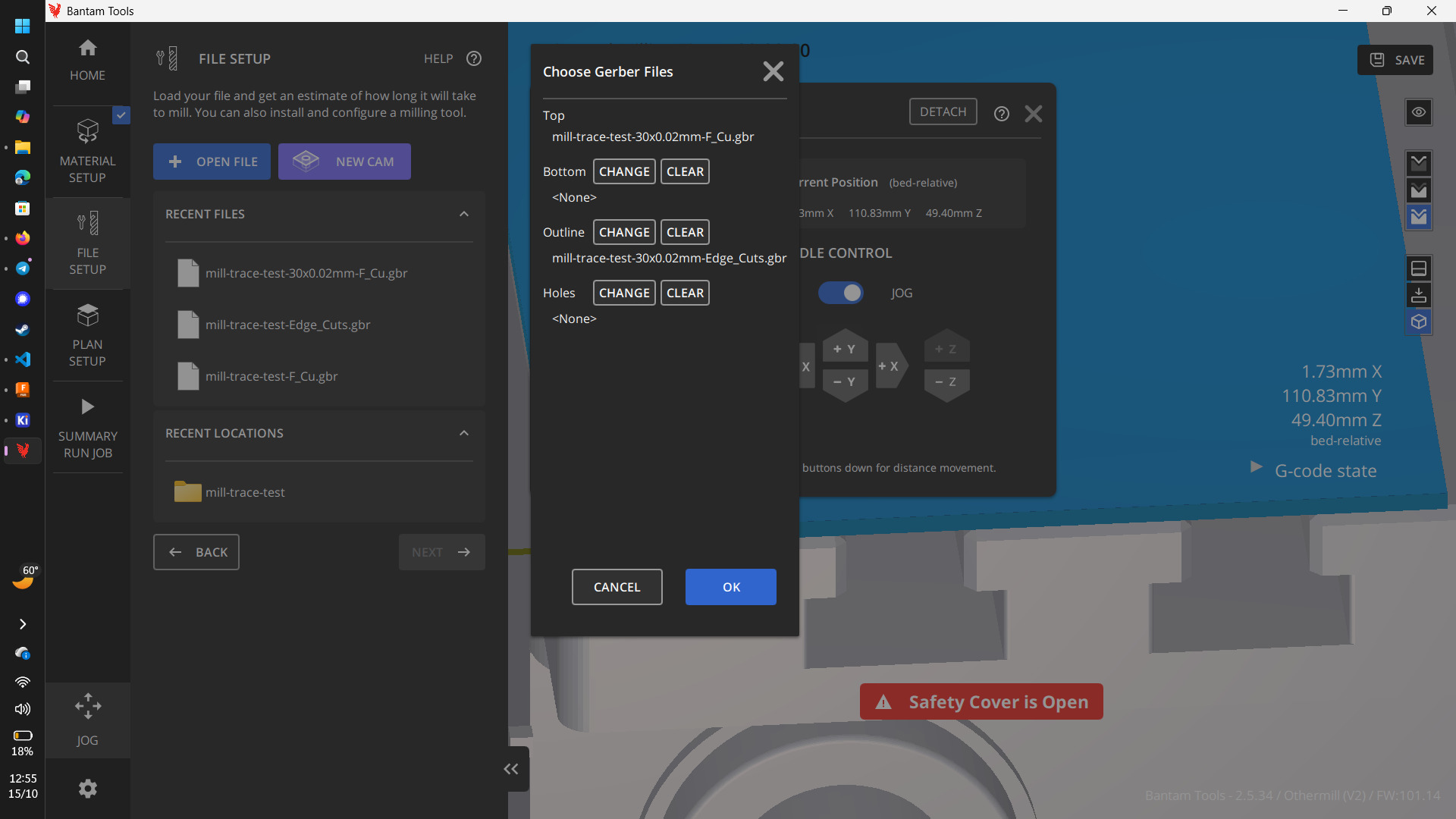Change the Outline gerber file

(x=624, y=232)
